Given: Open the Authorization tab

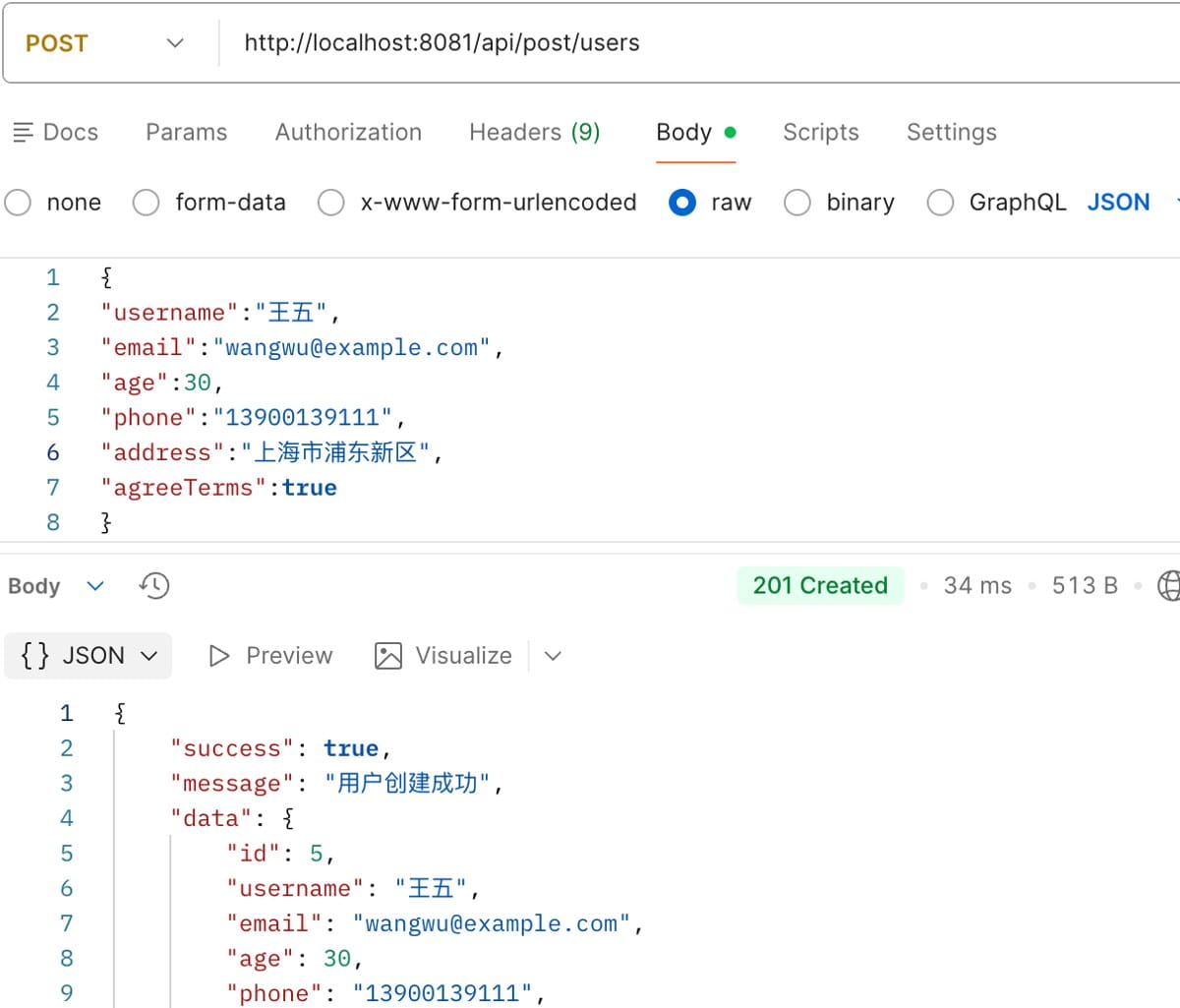Looking at the screenshot, I should click(x=348, y=133).
